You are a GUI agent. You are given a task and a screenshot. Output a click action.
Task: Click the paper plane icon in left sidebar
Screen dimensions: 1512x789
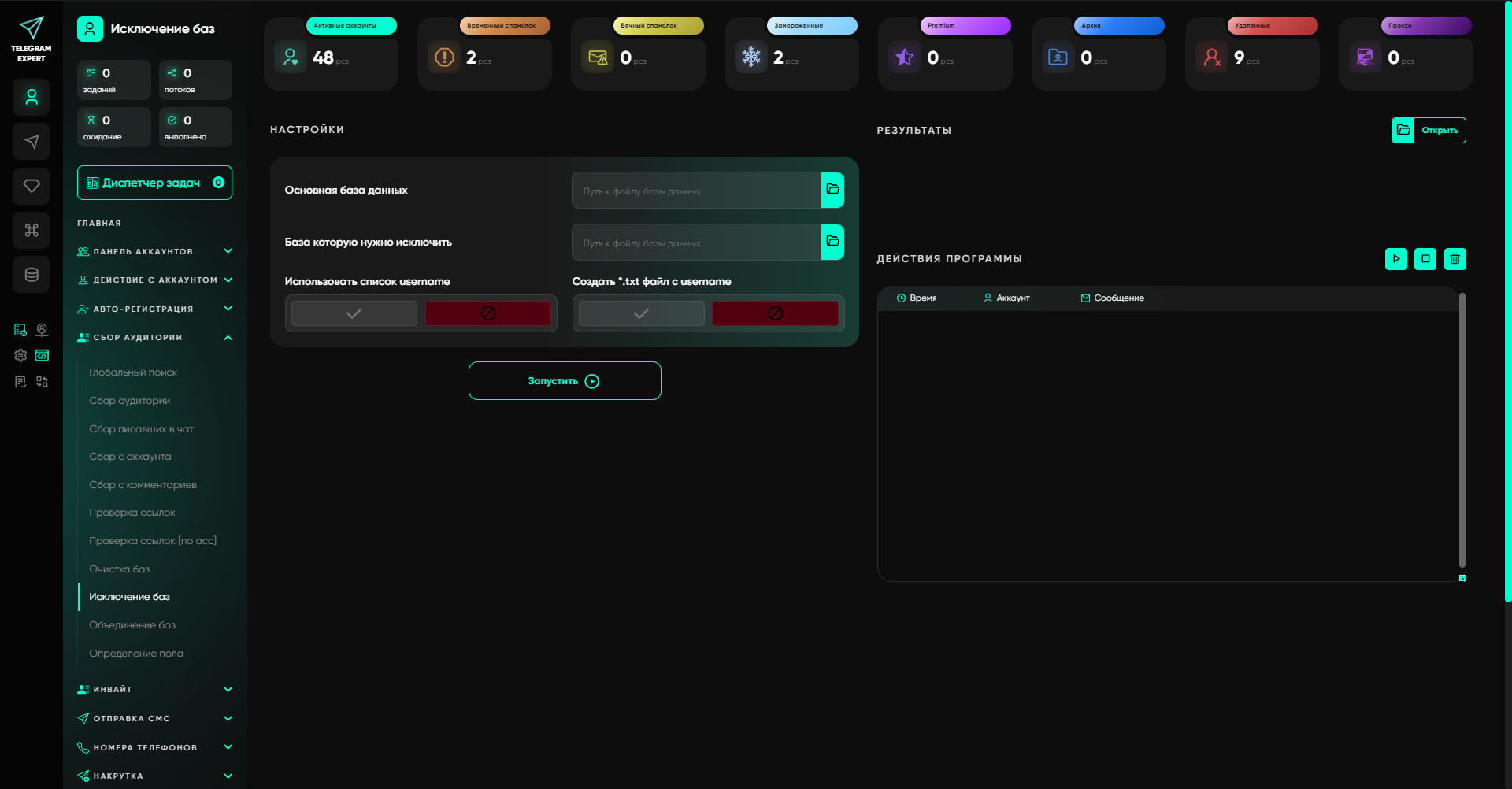tap(31, 142)
